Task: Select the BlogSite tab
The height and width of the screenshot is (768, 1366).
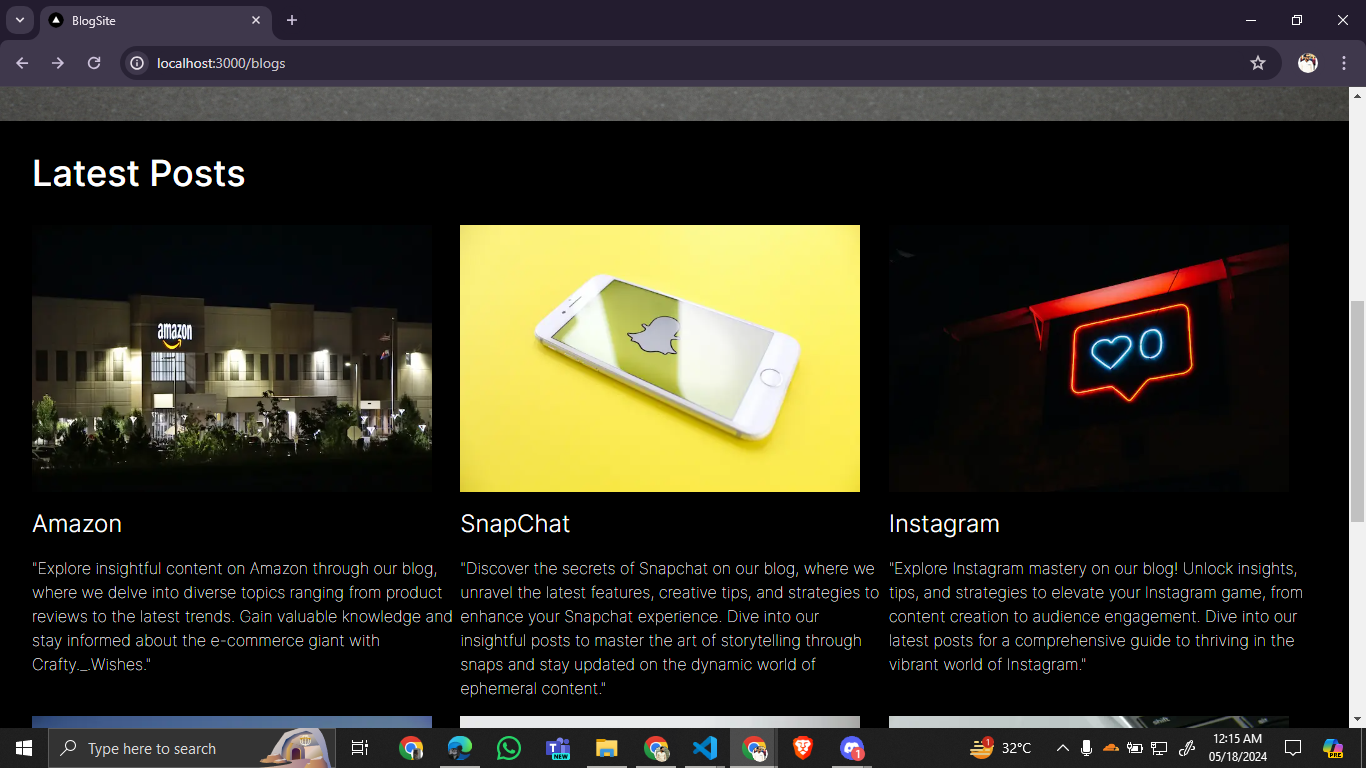Action: click(x=155, y=20)
